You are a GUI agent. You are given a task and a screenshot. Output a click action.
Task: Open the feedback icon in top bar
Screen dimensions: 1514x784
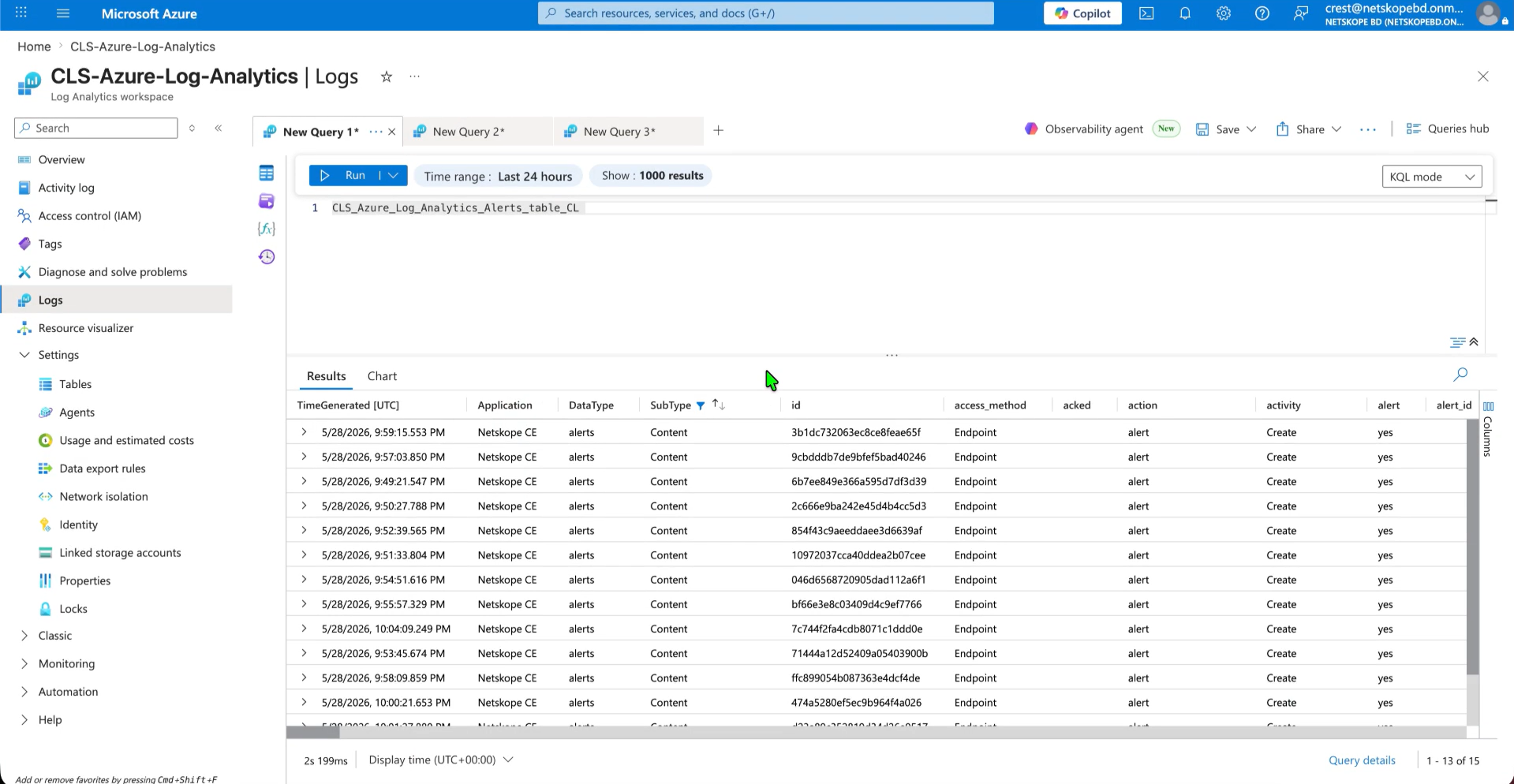pos(1301,13)
